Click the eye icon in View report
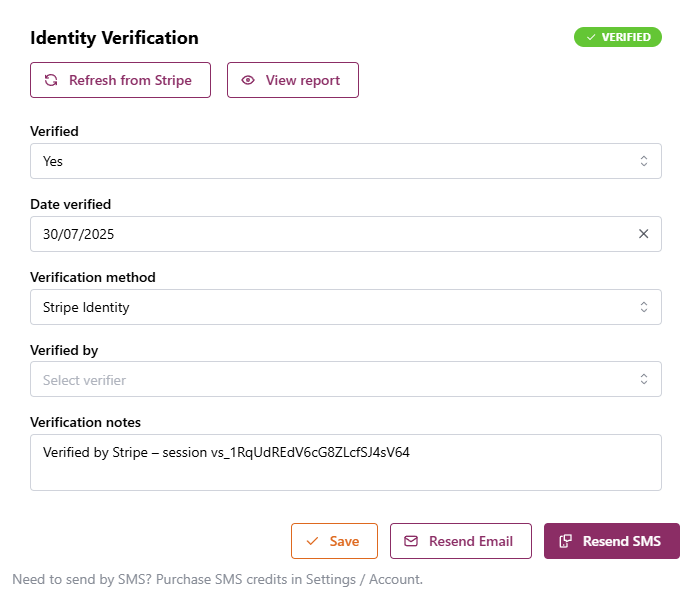This screenshot has height=597, width=688. [x=248, y=80]
